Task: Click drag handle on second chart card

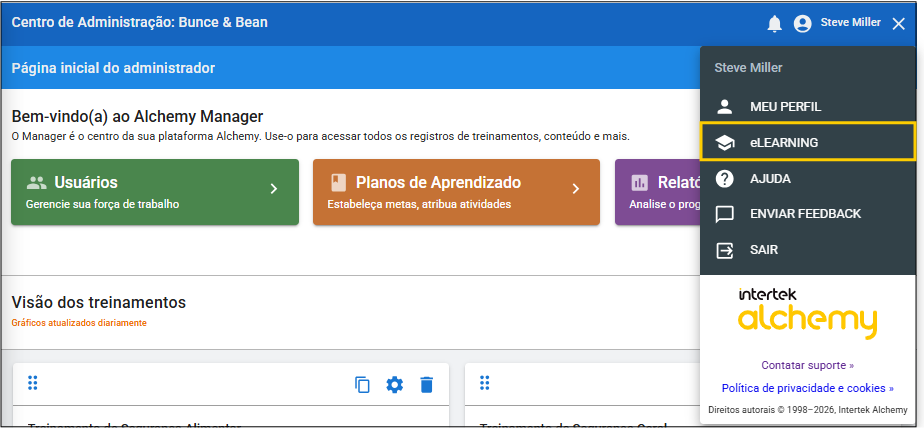Action: click(485, 383)
